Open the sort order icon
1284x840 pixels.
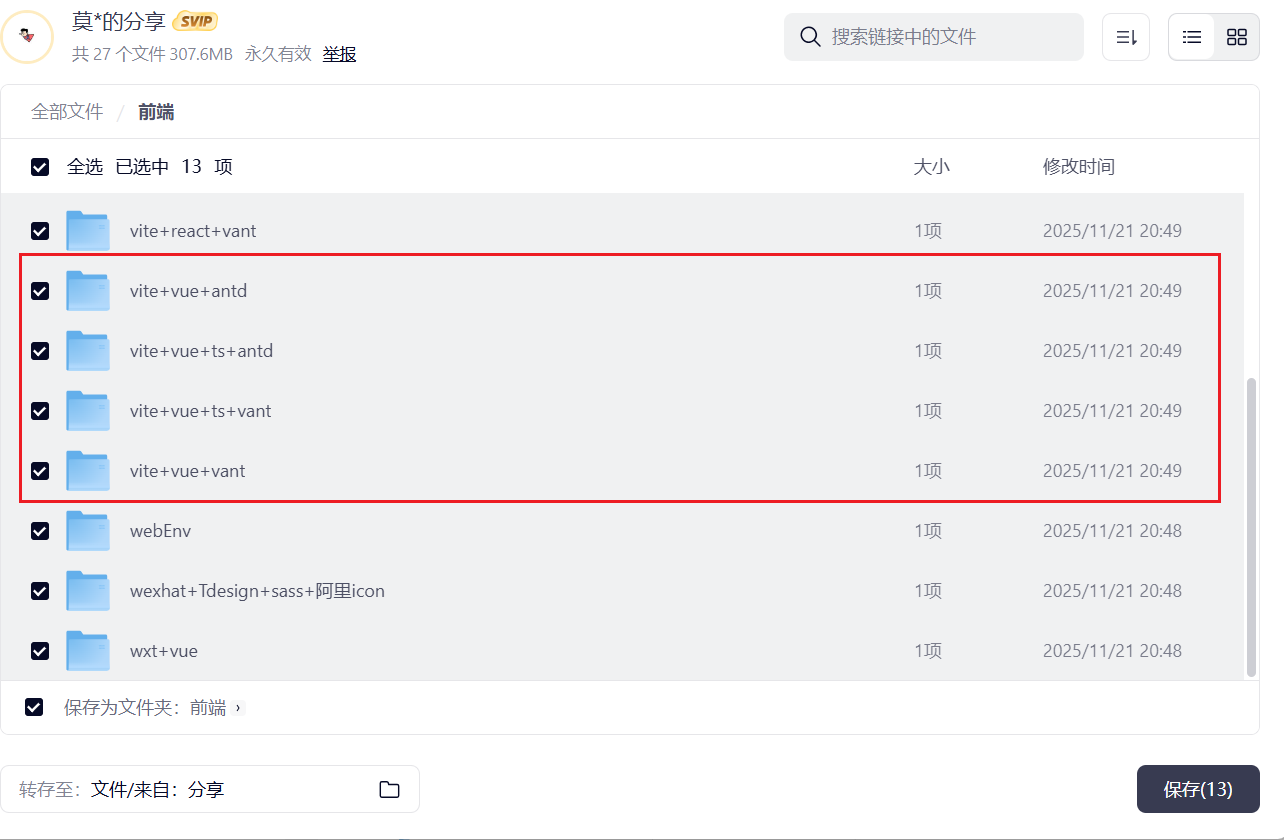point(1126,37)
